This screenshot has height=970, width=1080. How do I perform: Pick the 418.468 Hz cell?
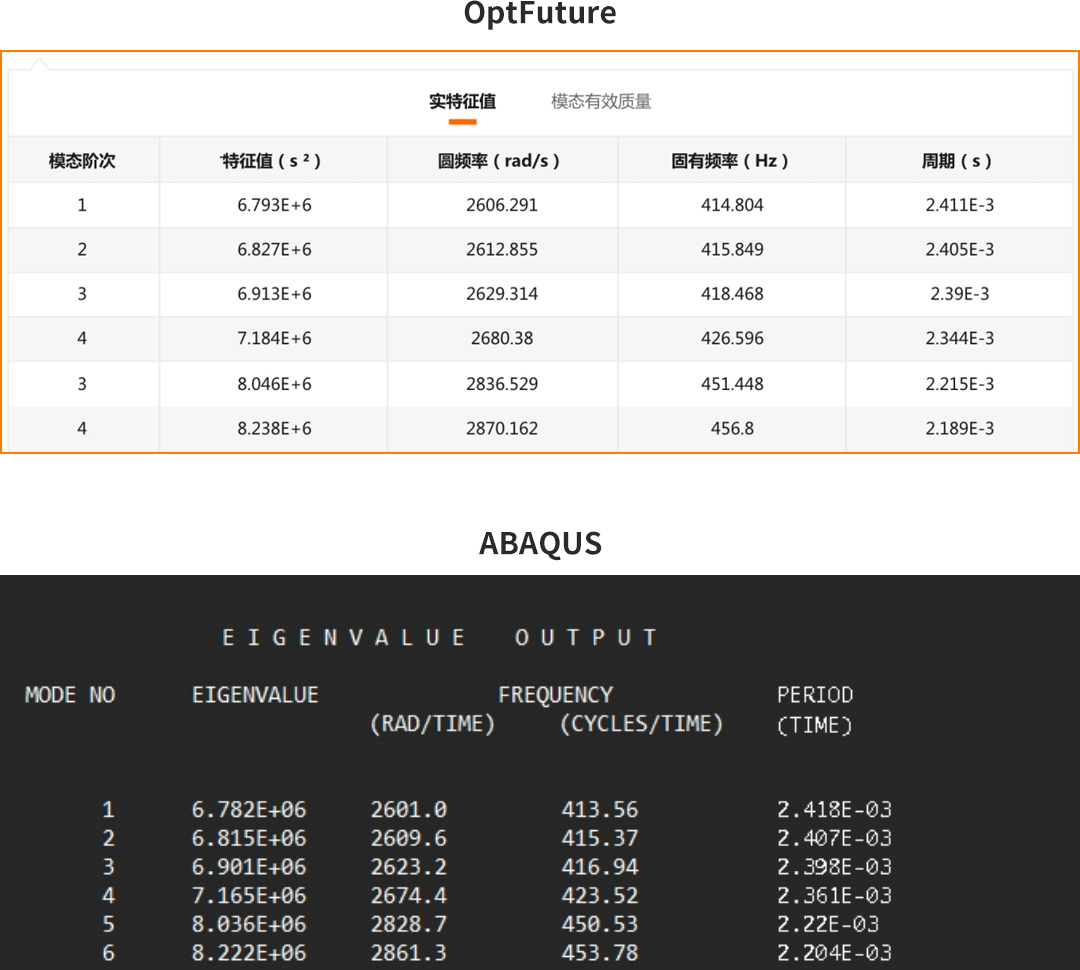point(732,294)
